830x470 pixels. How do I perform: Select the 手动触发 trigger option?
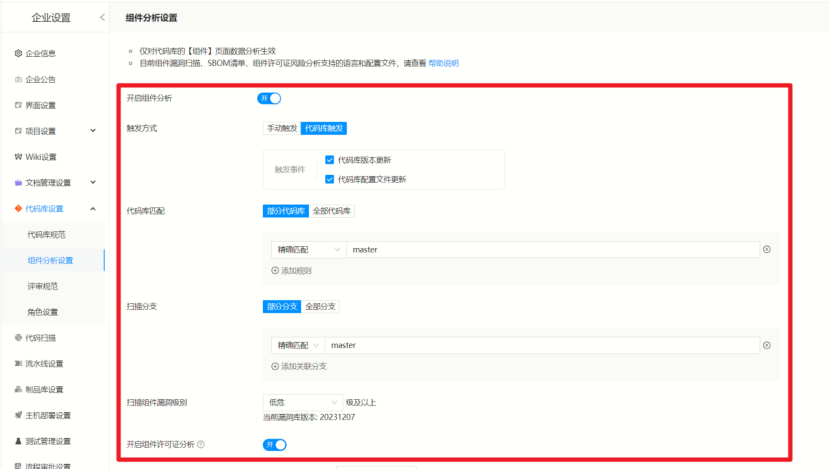pyautogui.click(x=281, y=129)
